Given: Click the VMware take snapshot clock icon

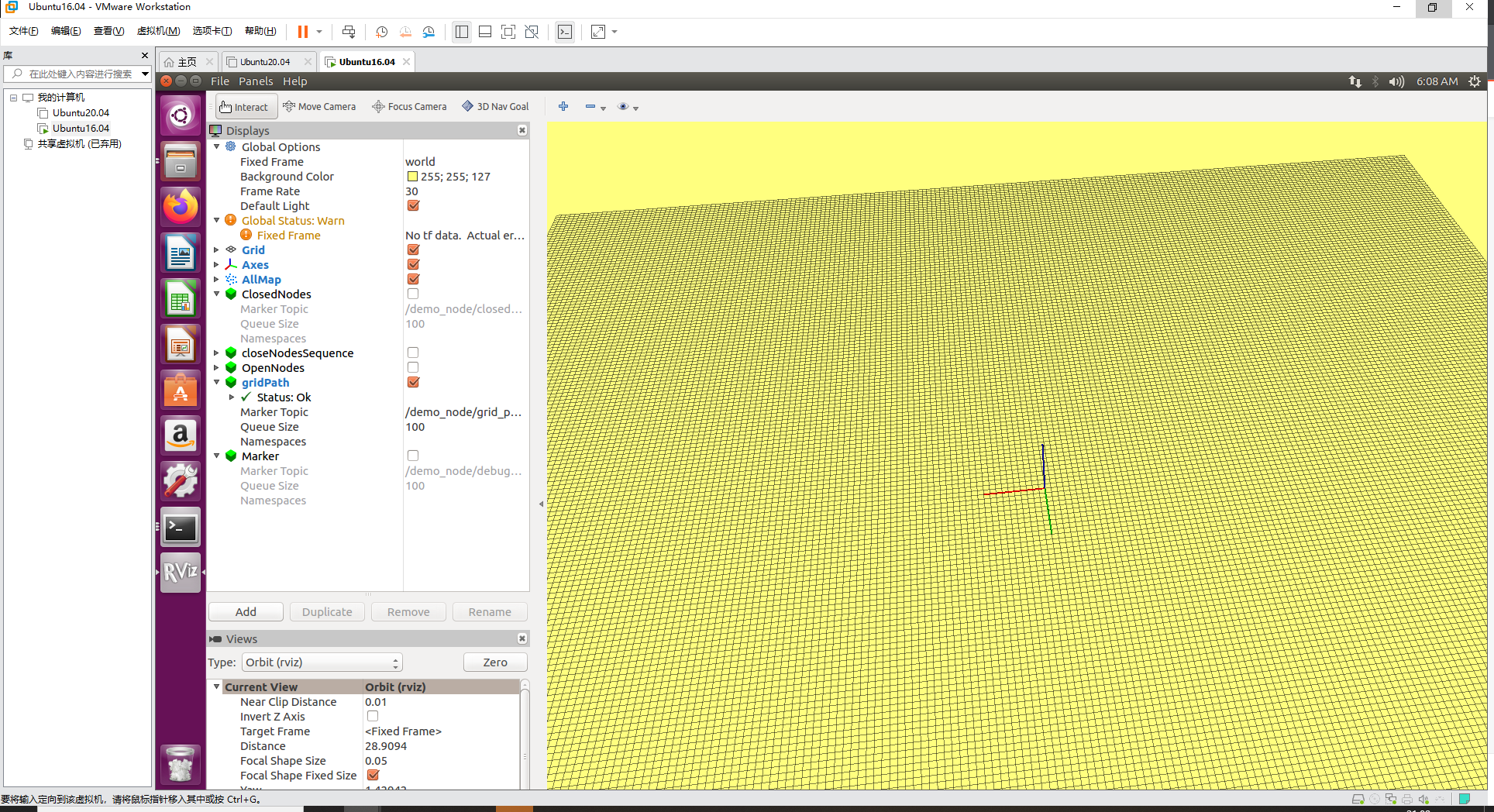Looking at the screenshot, I should [381, 32].
